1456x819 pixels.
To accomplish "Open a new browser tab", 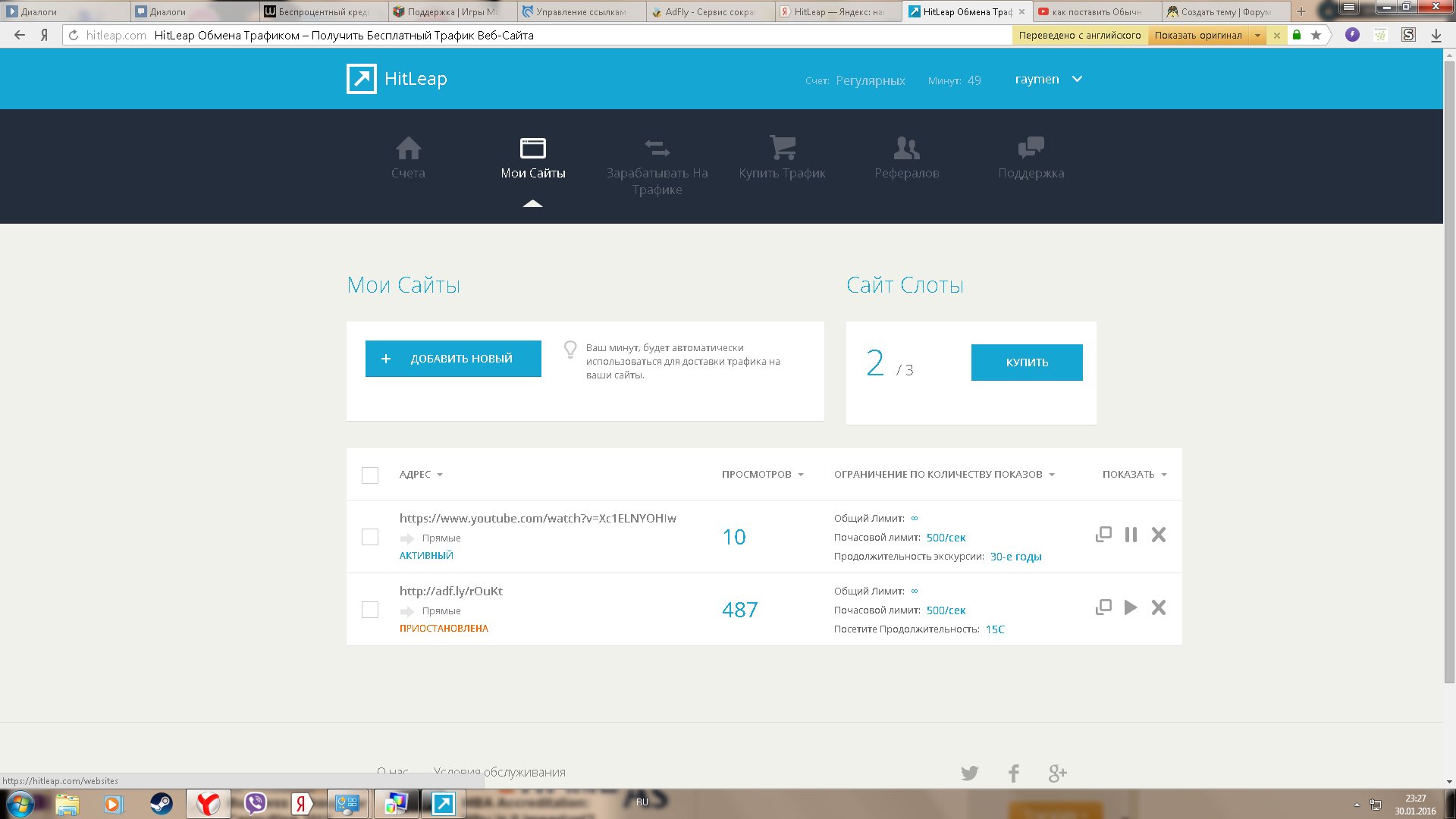I will pyautogui.click(x=1301, y=11).
